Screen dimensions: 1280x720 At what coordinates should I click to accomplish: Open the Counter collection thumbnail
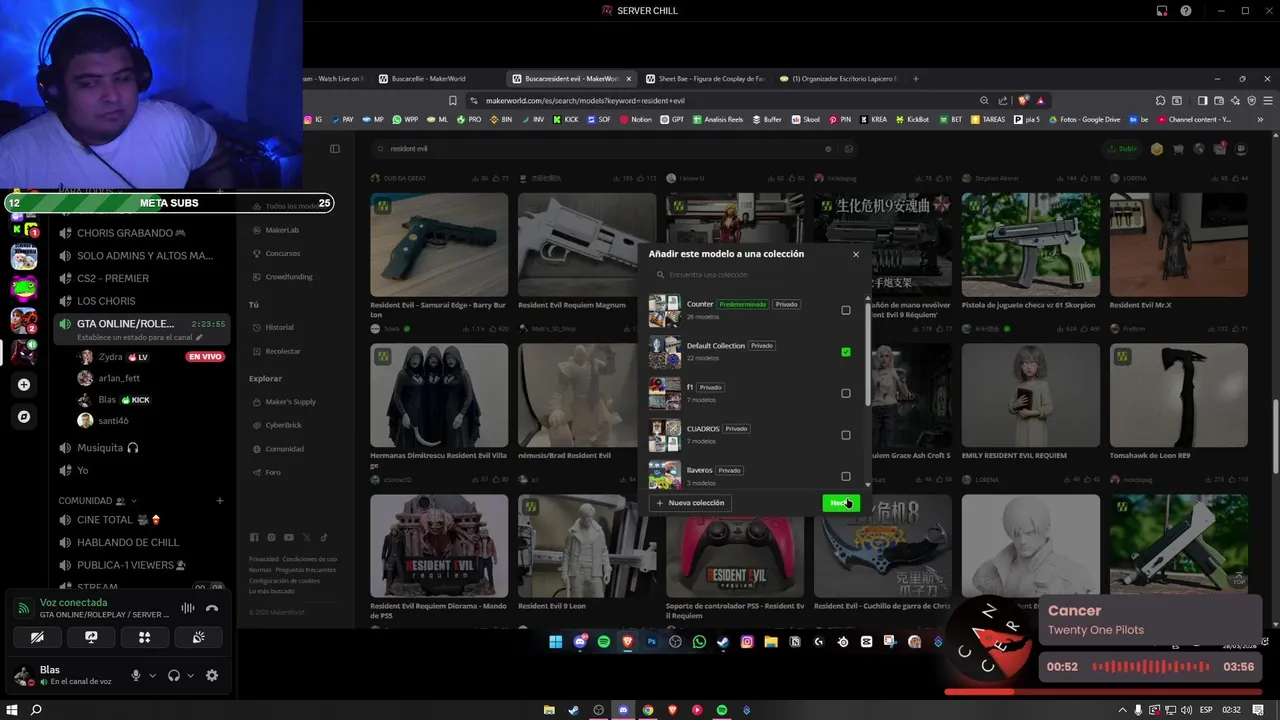664,310
